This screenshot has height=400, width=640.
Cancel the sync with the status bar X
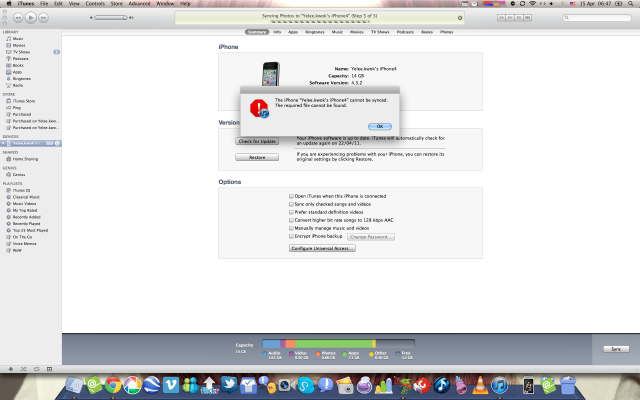point(460,18)
